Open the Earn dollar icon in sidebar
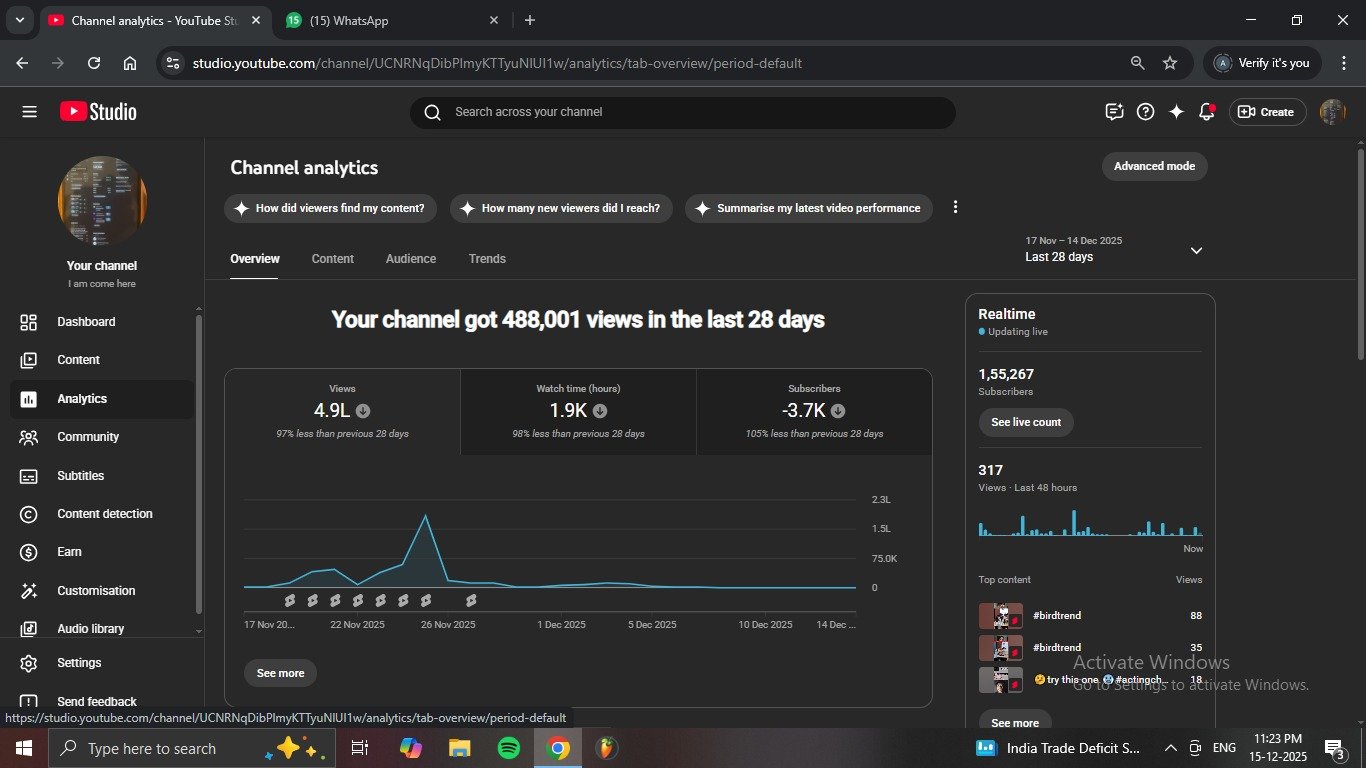Viewport: 1366px width, 768px height. coord(29,552)
